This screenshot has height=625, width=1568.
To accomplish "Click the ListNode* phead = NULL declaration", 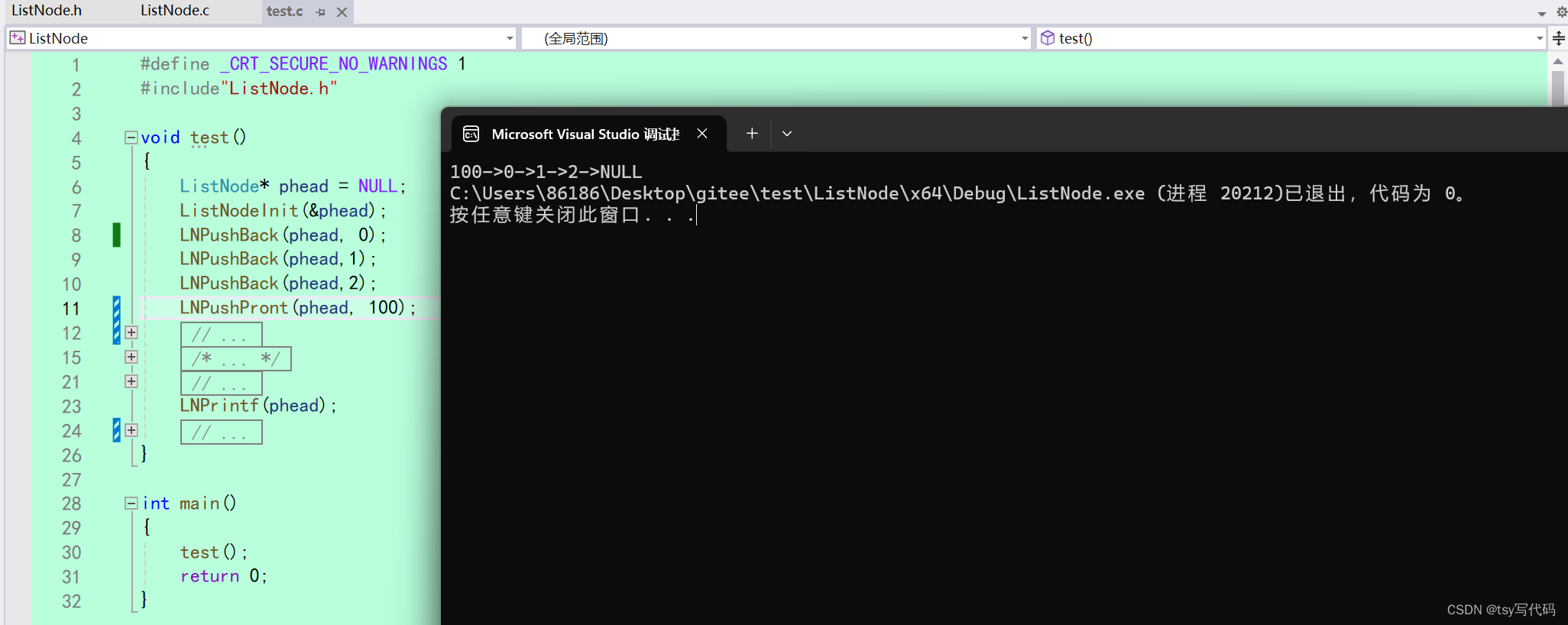I will (293, 186).
